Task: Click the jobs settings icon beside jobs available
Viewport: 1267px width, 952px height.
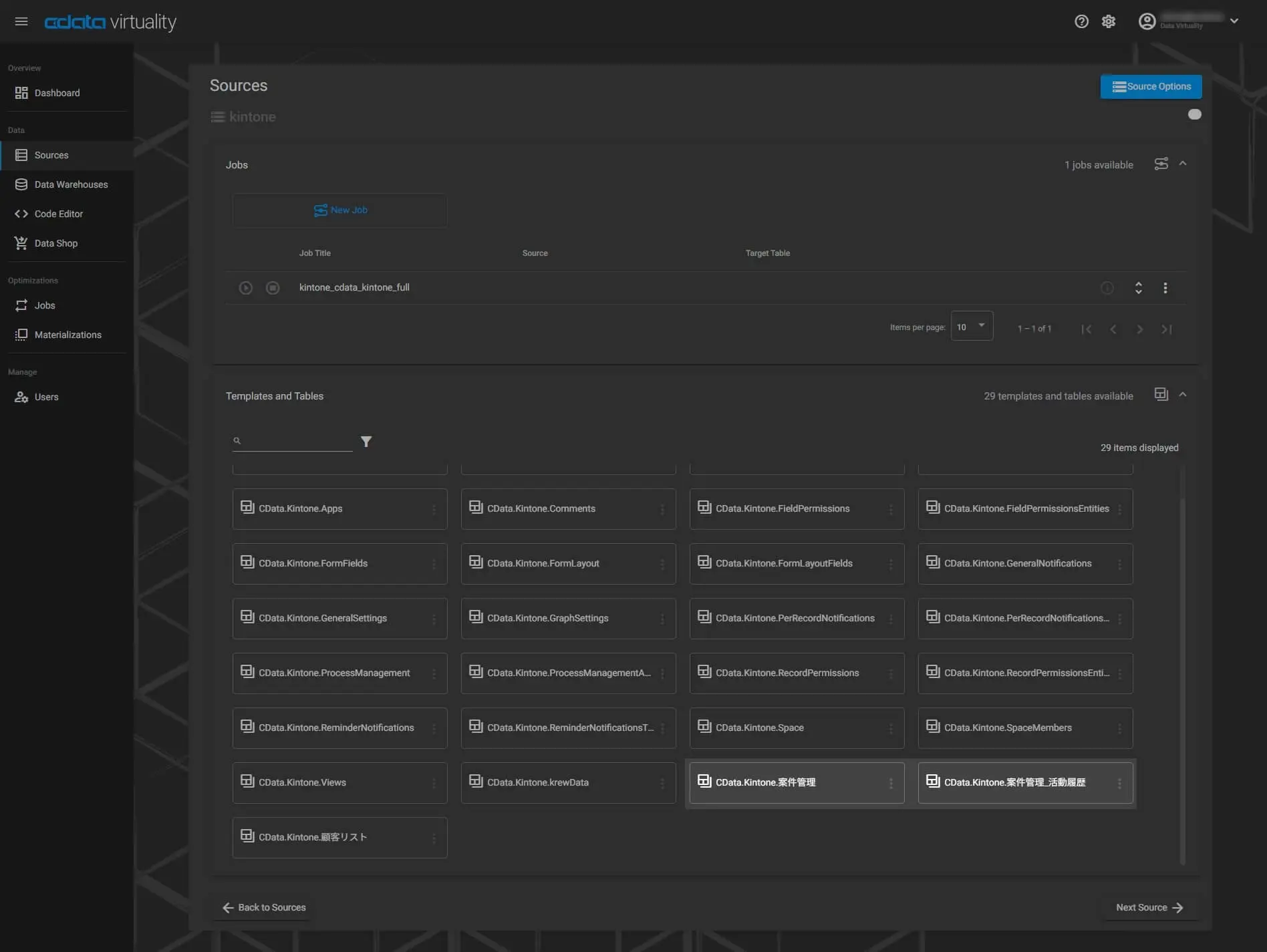Action: click(x=1161, y=164)
